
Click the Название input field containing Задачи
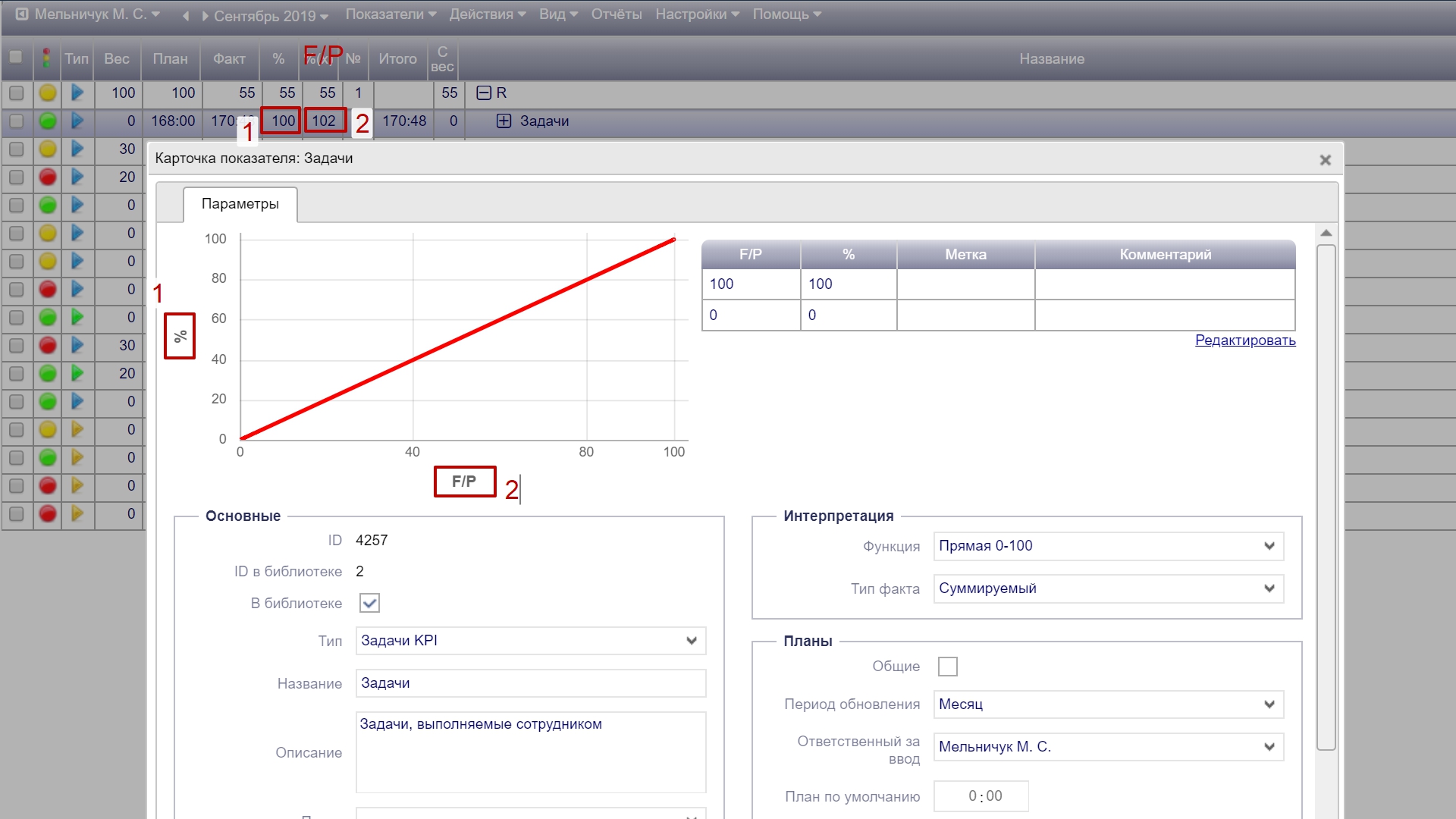pyautogui.click(x=530, y=683)
